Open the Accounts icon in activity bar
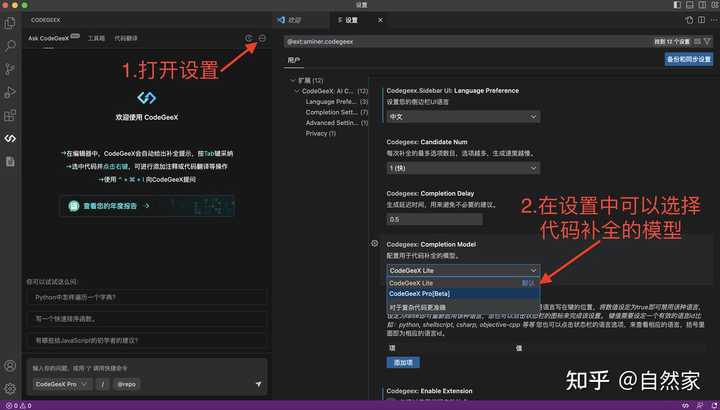Viewport: 720px width, 410px height. click(10, 366)
